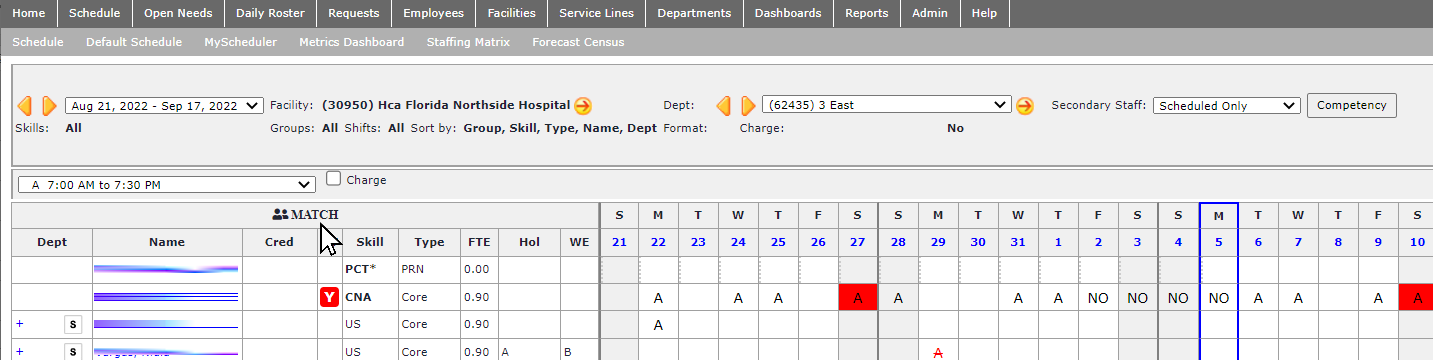
Task: Expand the second US Core row plus
Action: 20,351
